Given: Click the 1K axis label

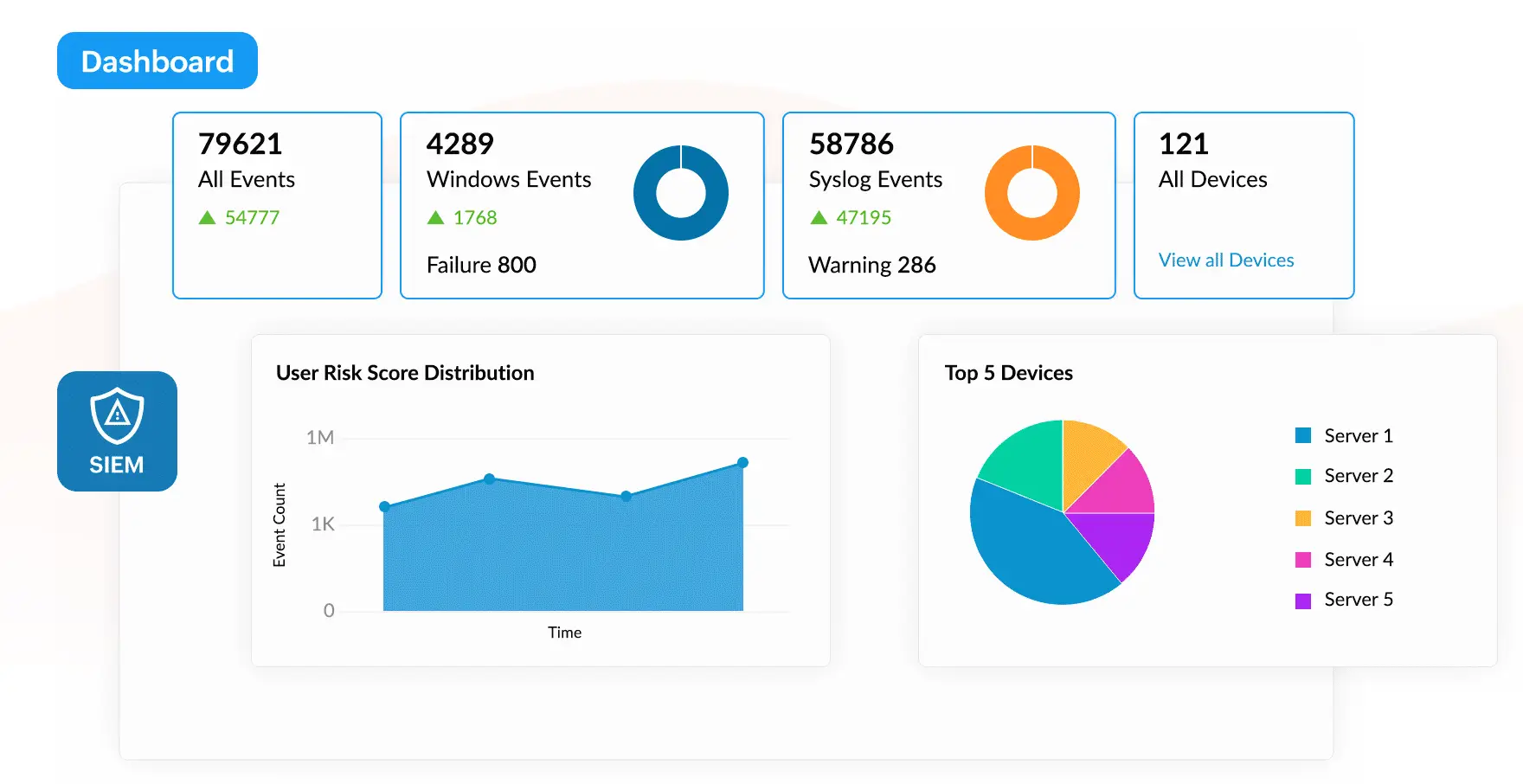Looking at the screenshot, I should click(x=323, y=524).
